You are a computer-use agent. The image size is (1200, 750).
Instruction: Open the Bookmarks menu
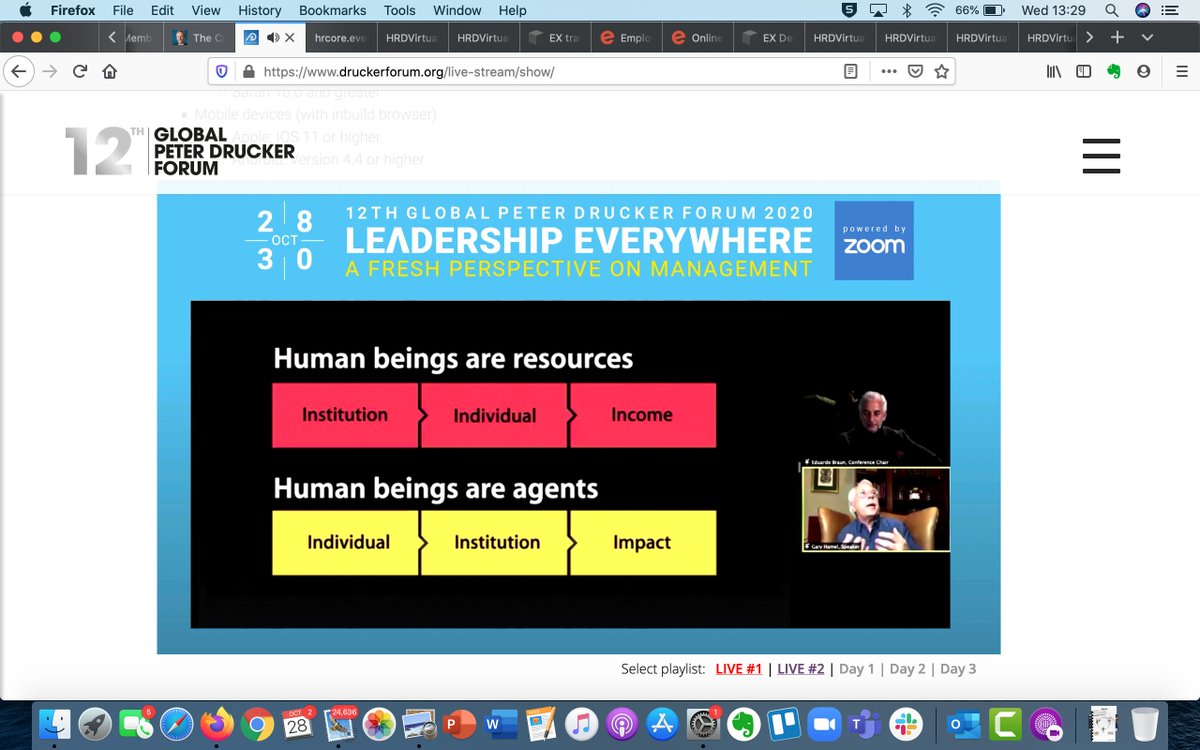pyautogui.click(x=335, y=10)
